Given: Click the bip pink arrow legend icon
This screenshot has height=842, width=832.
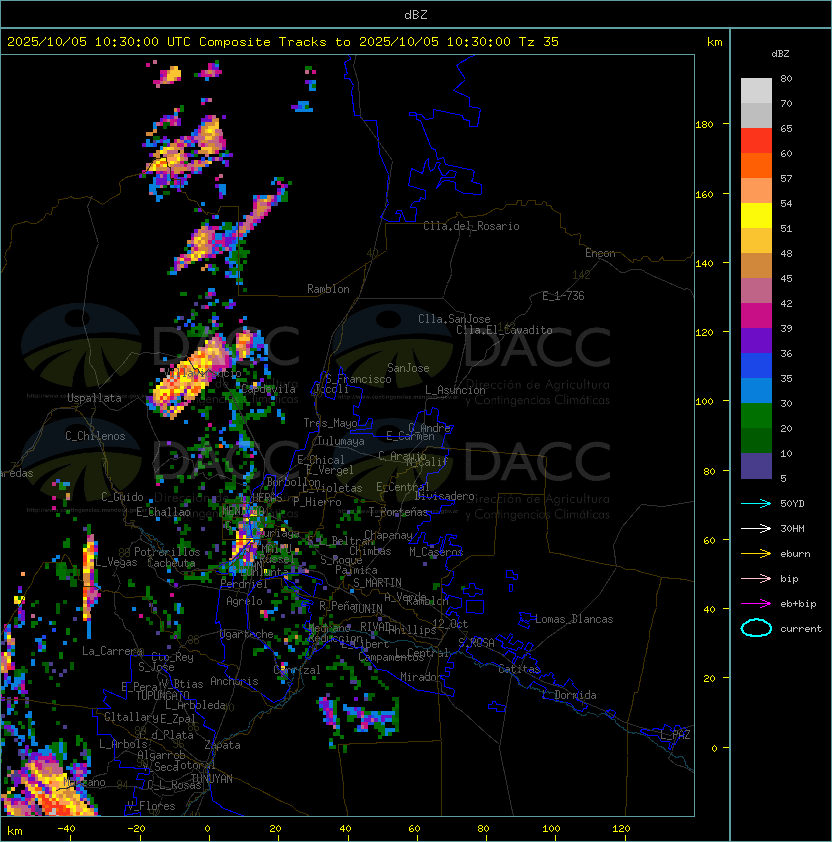Looking at the screenshot, I should [756, 578].
